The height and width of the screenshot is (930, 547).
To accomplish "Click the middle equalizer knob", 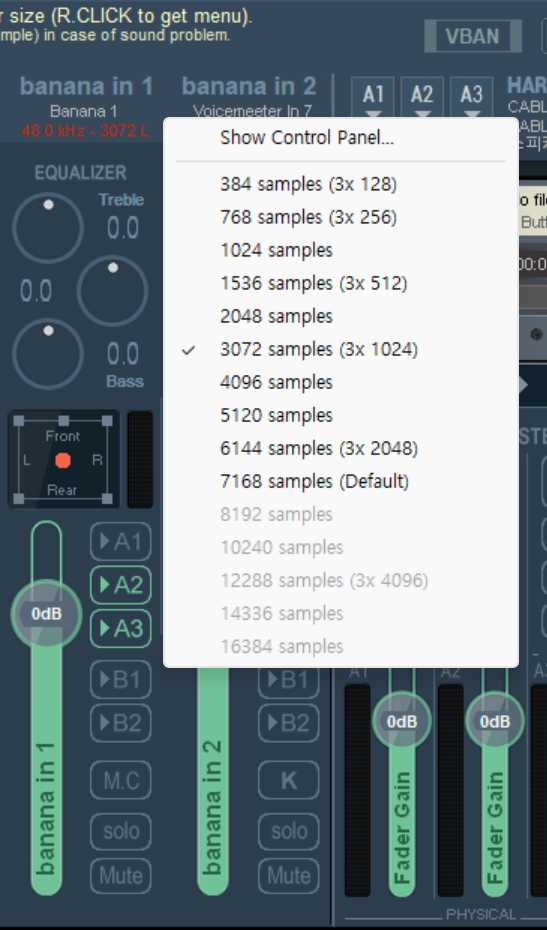I will 112,291.
